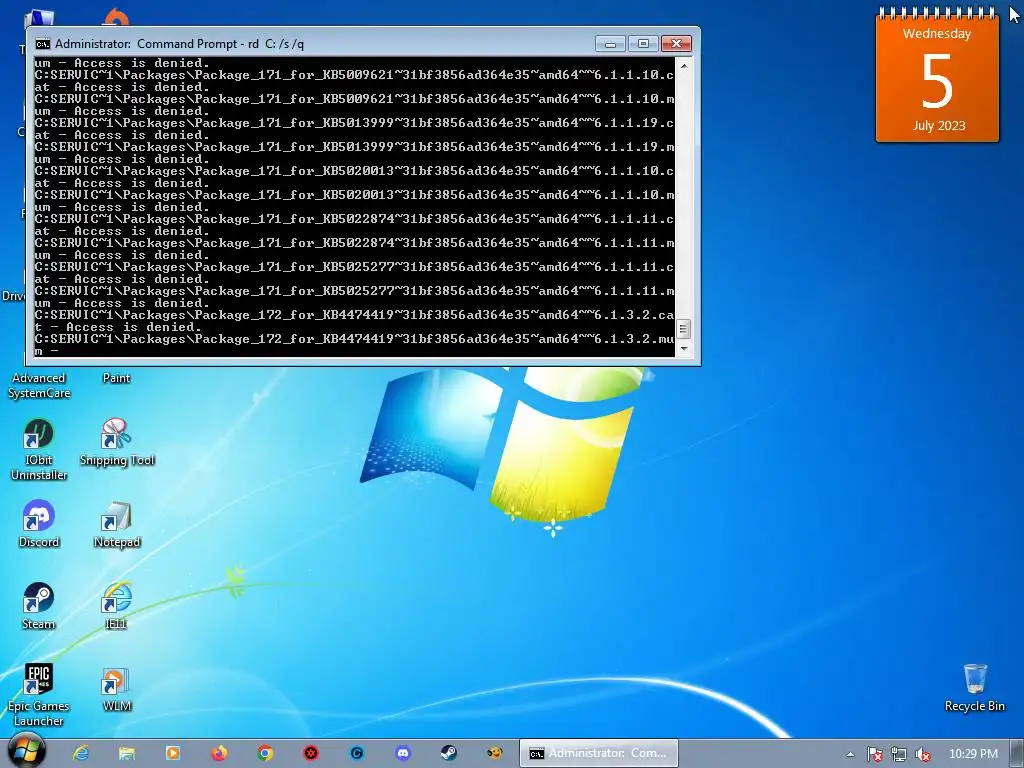Open Windows Explorer from the taskbar
The image size is (1024, 768).
(127, 754)
